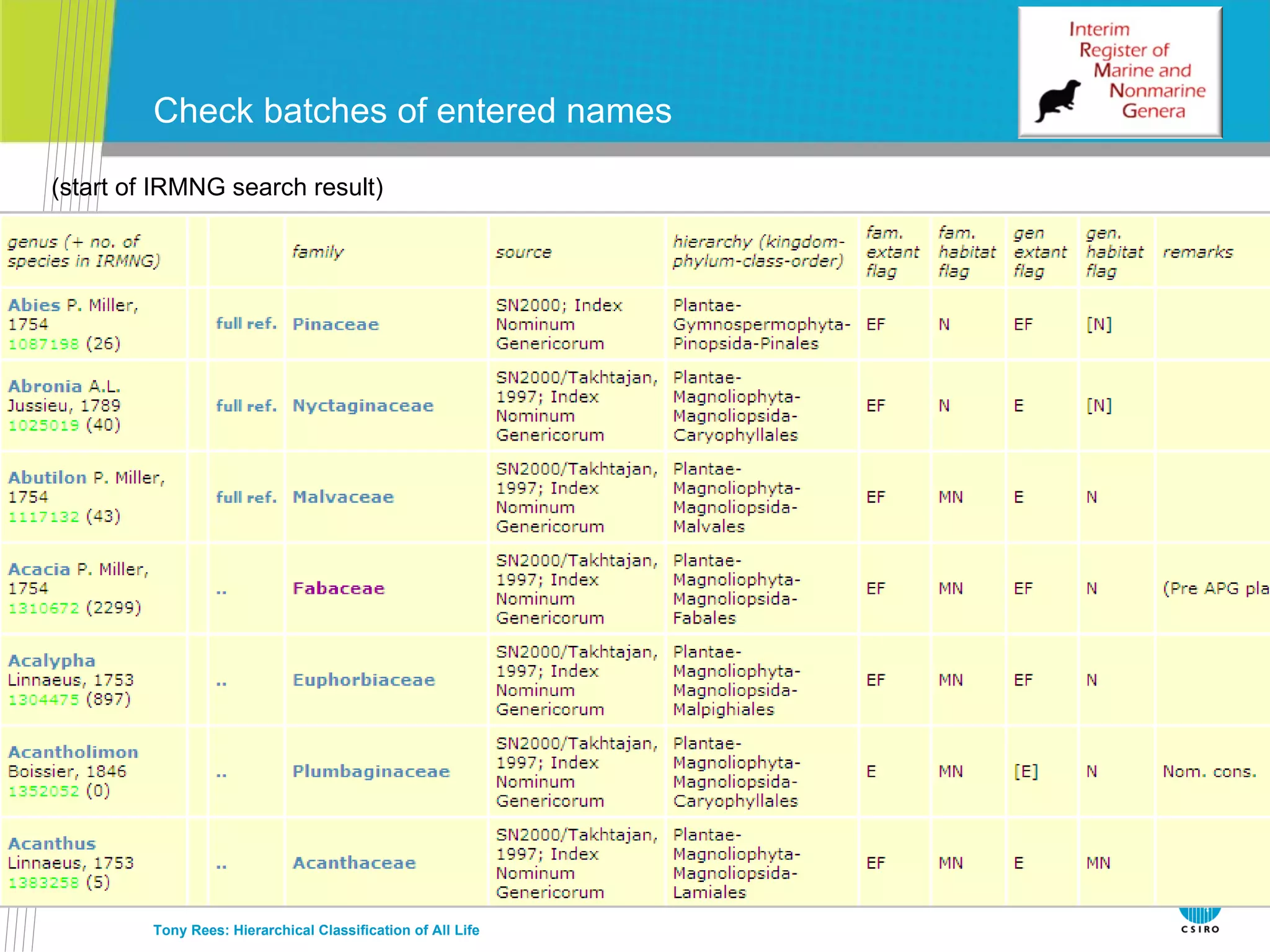Click the Tony Rees footer text

pyautogui.click(x=316, y=930)
